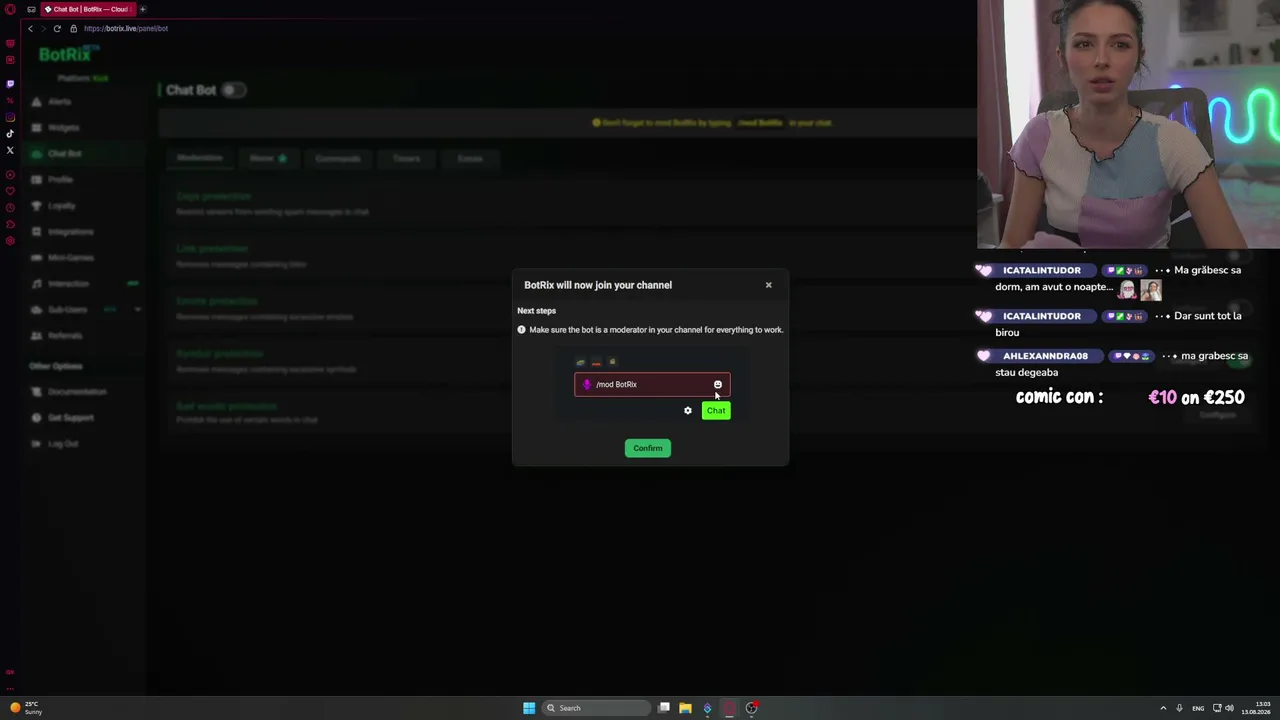Switch to the Timers tab
The width and height of the screenshot is (1280, 720).
point(406,158)
